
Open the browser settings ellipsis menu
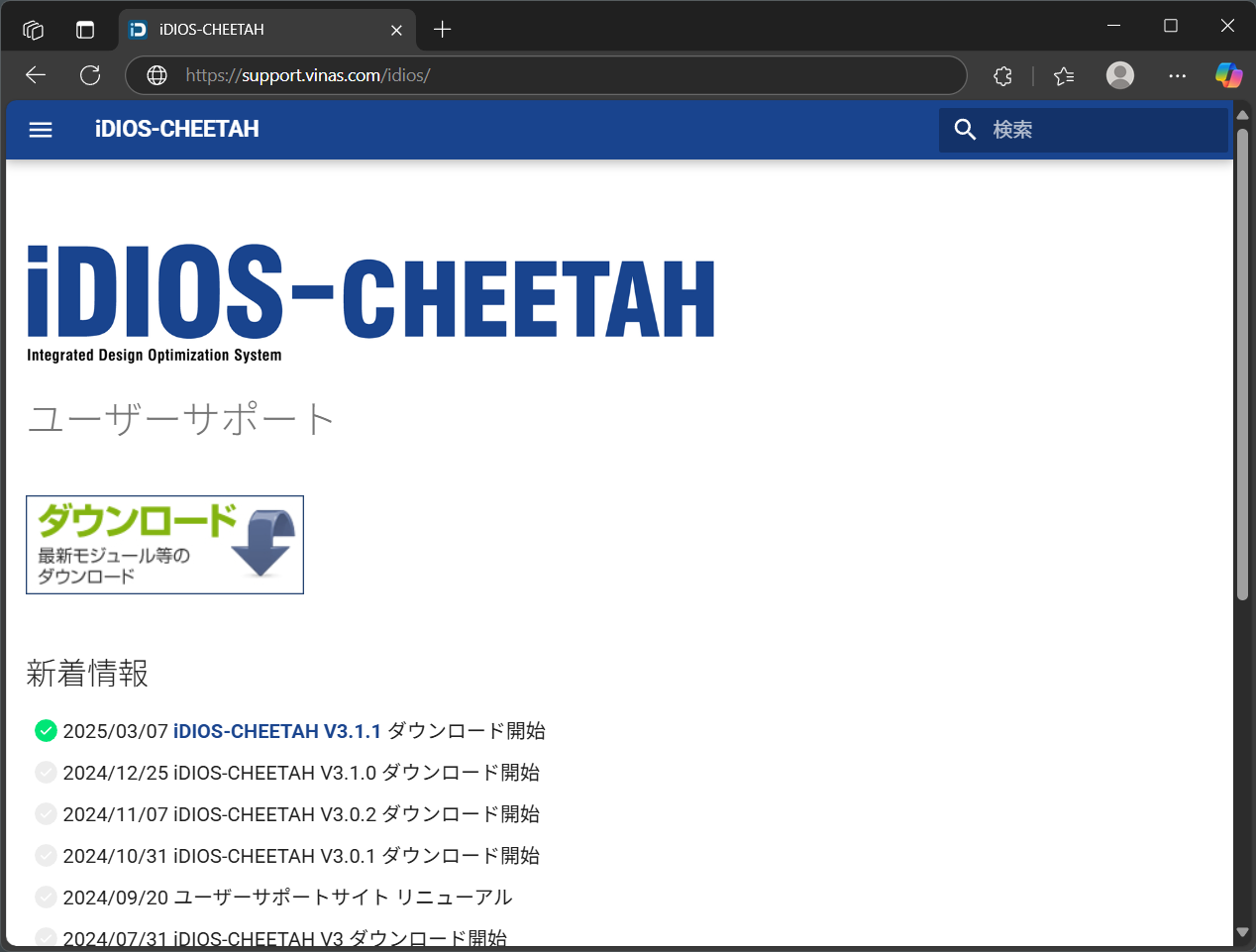tap(1177, 75)
